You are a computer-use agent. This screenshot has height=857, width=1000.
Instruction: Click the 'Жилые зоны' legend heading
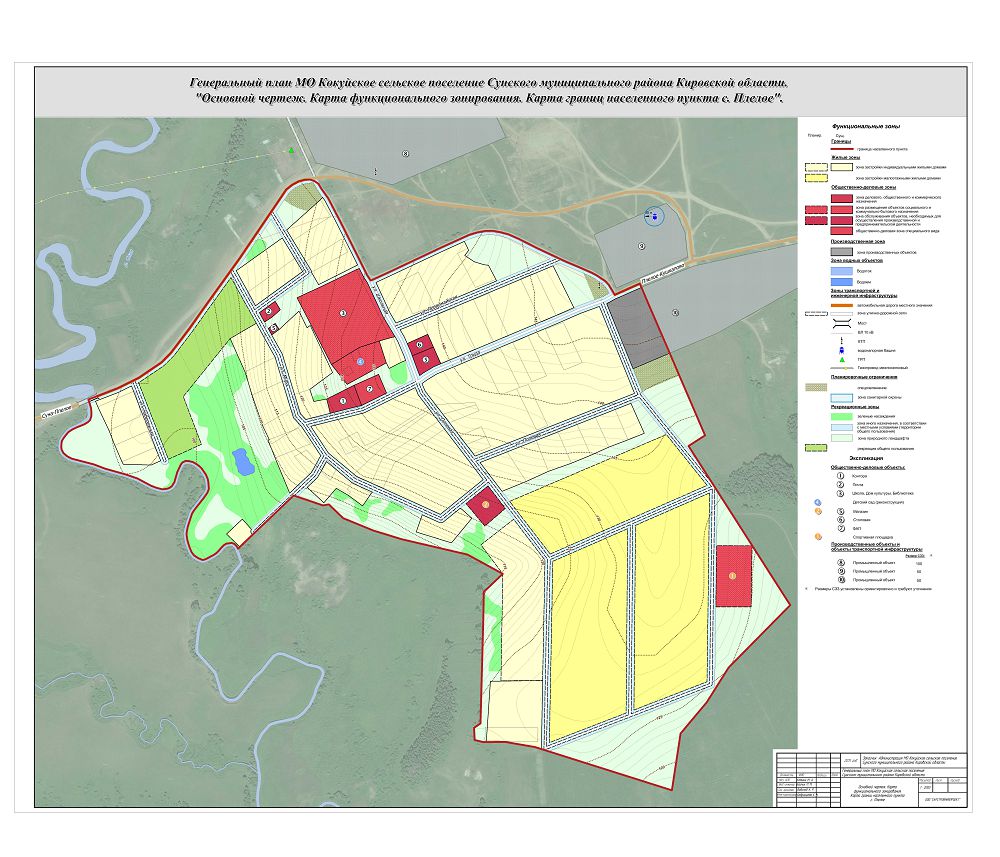click(x=846, y=157)
